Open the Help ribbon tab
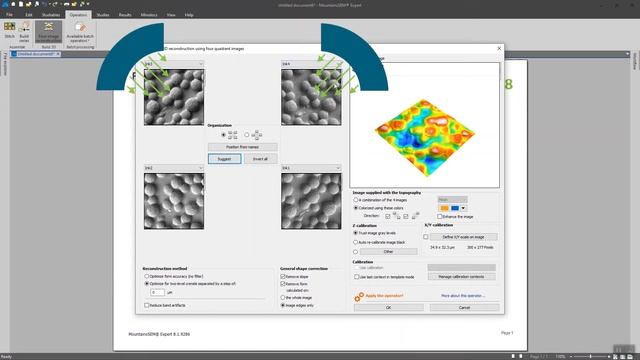640x360 pixels. tap(189, 15)
